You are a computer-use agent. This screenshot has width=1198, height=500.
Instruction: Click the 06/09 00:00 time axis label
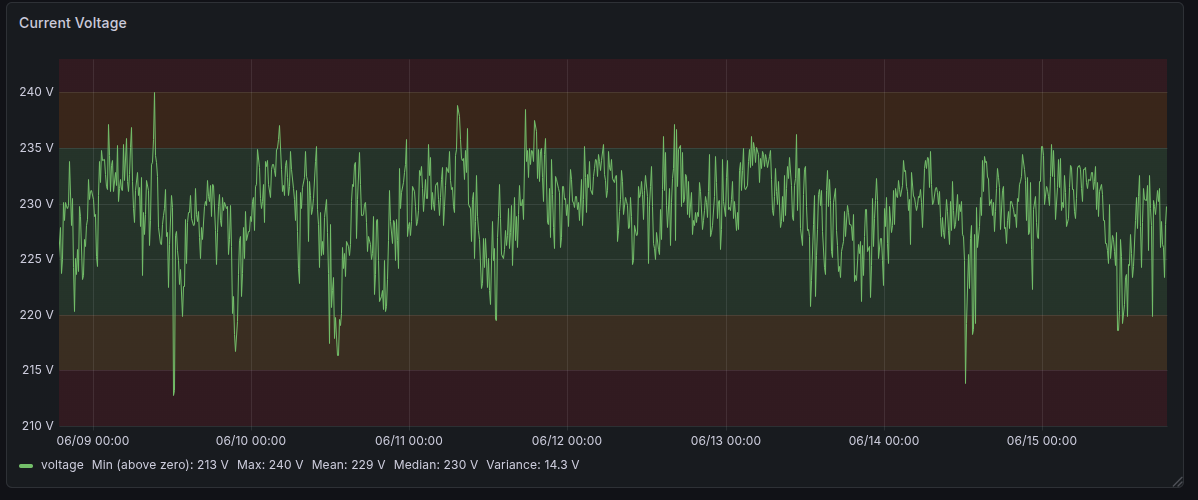pyautogui.click(x=93, y=441)
